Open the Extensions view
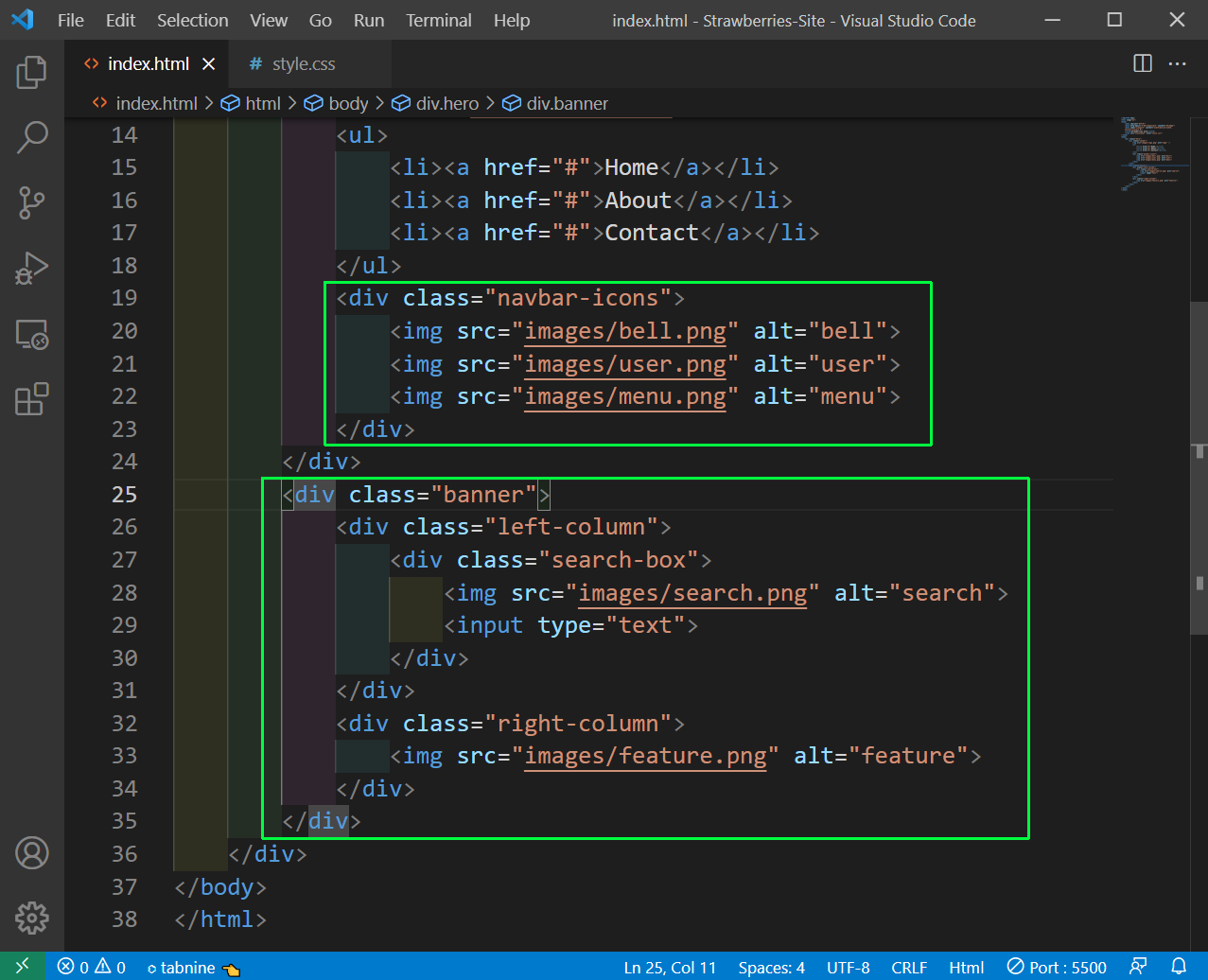Viewport: 1208px width, 980px height. (31, 399)
